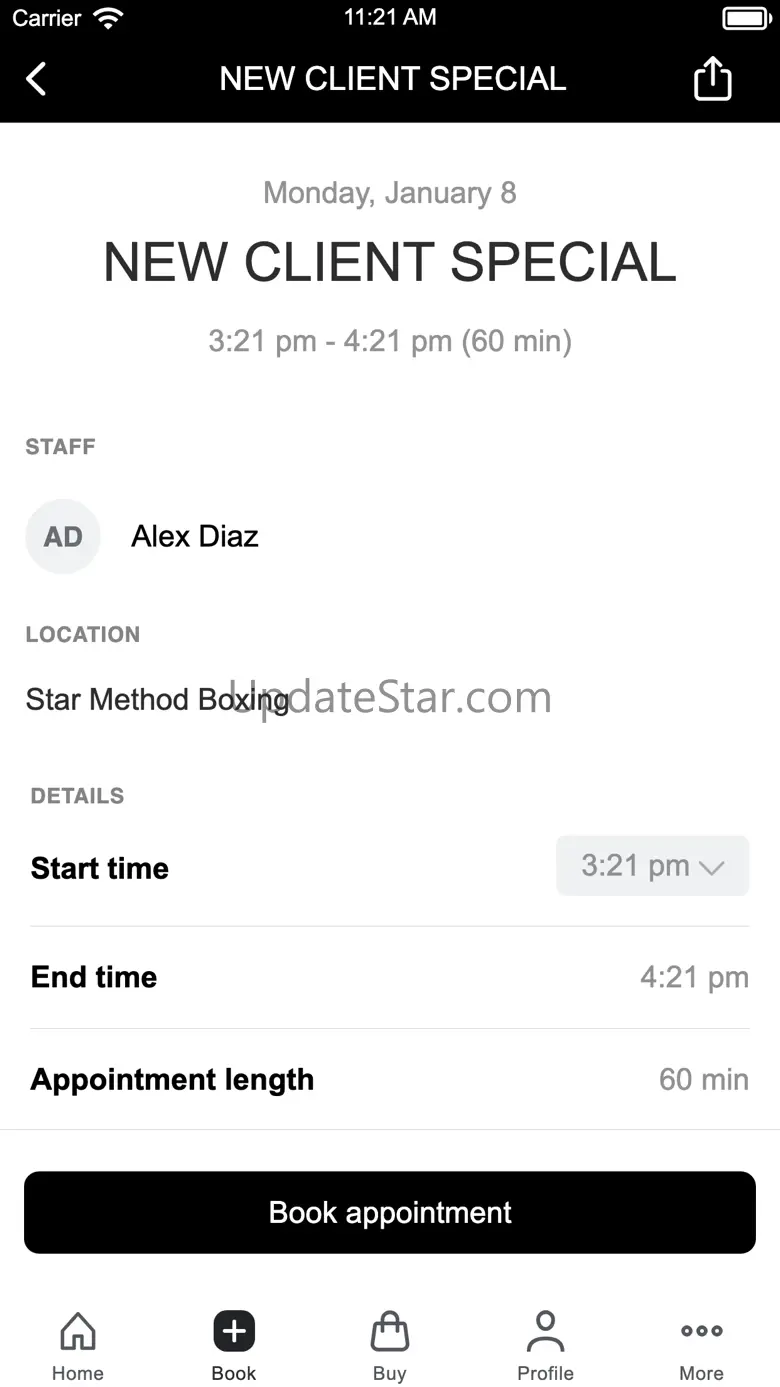Open the 3:21 pm start time dropdown
The image size is (780, 1387).
tap(652, 866)
